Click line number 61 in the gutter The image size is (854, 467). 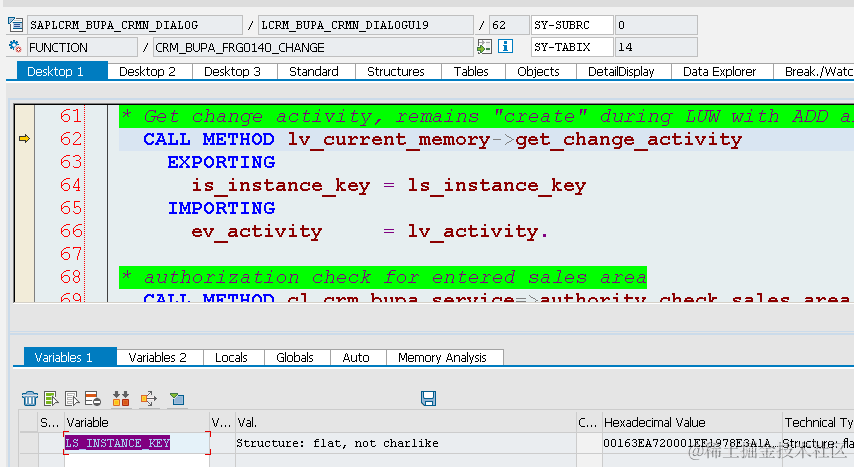71,116
